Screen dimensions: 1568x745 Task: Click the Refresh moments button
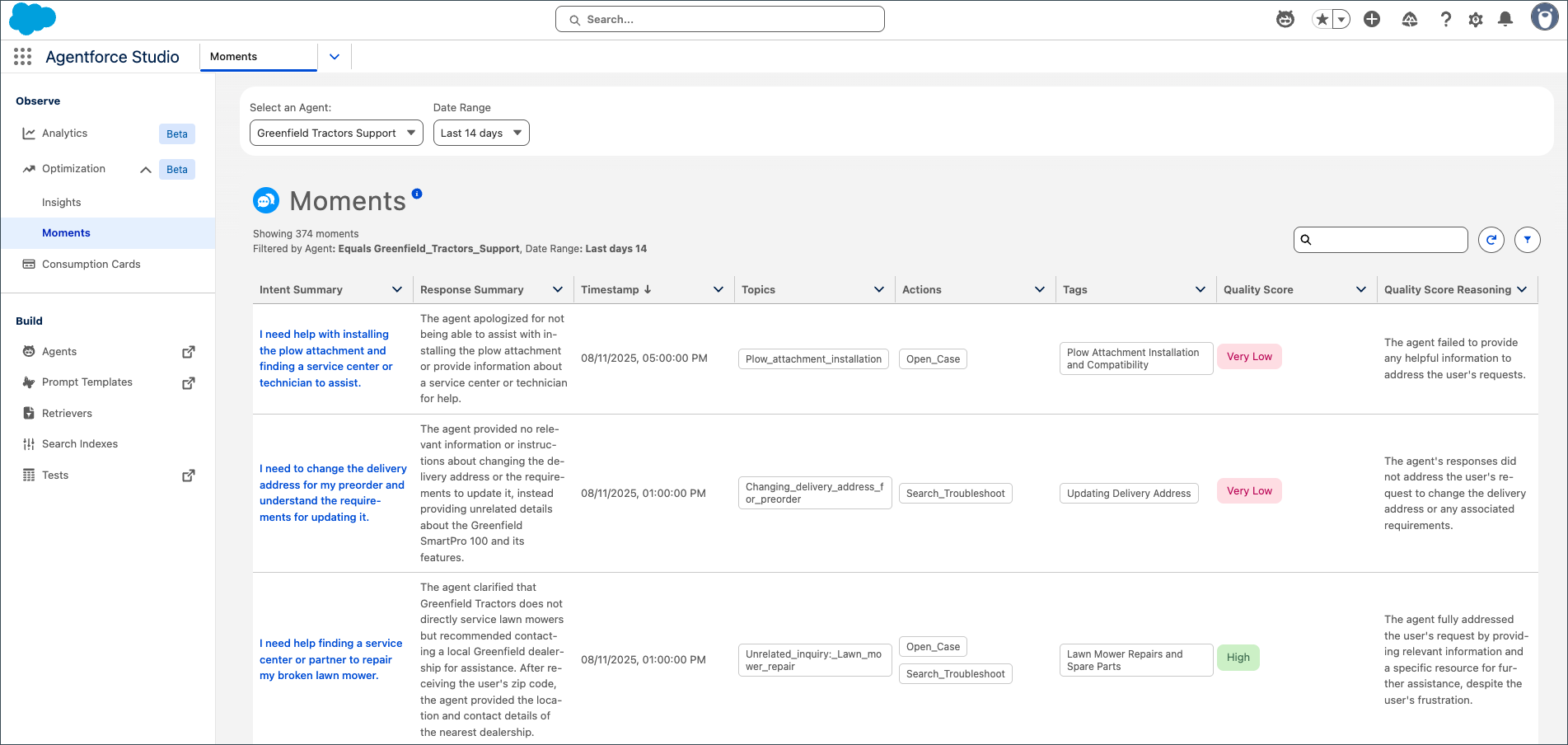tap(1491, 240)
